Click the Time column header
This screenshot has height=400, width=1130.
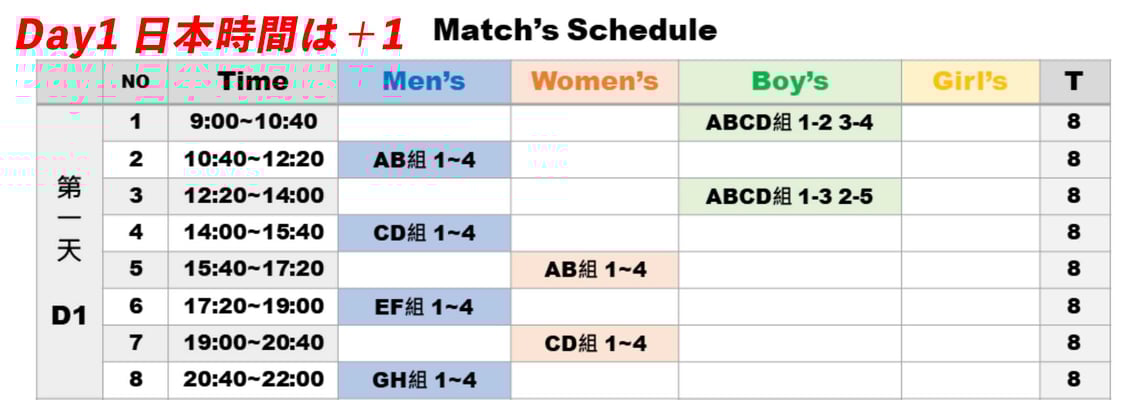(x=253, y=82)
